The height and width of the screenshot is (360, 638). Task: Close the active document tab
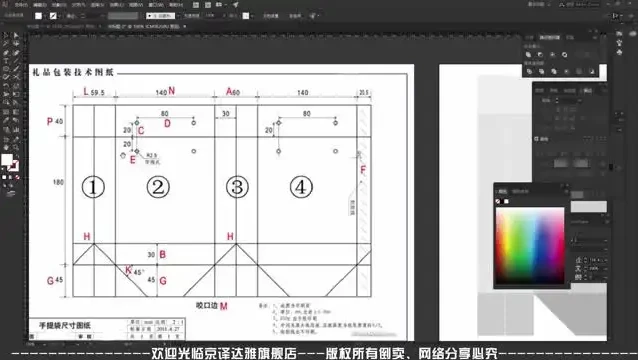point(185,26)
